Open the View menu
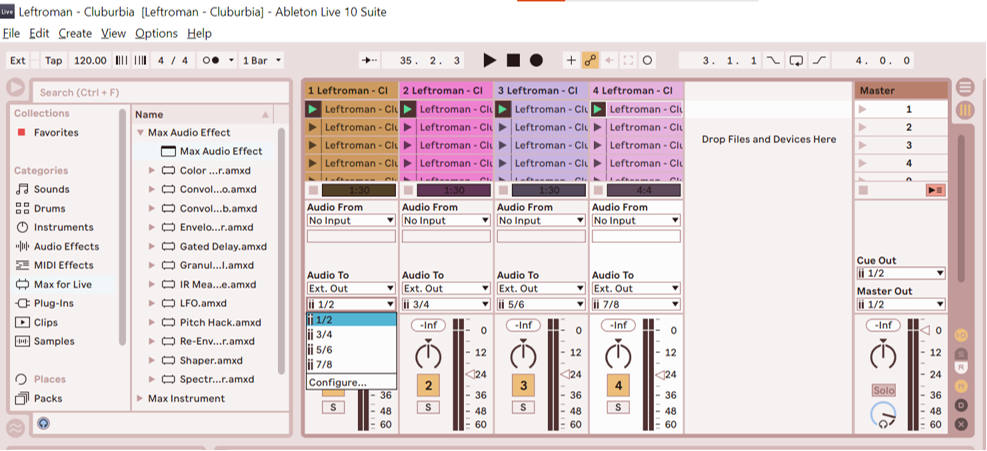Screen dimensions: 987x451 click(113, 33)
